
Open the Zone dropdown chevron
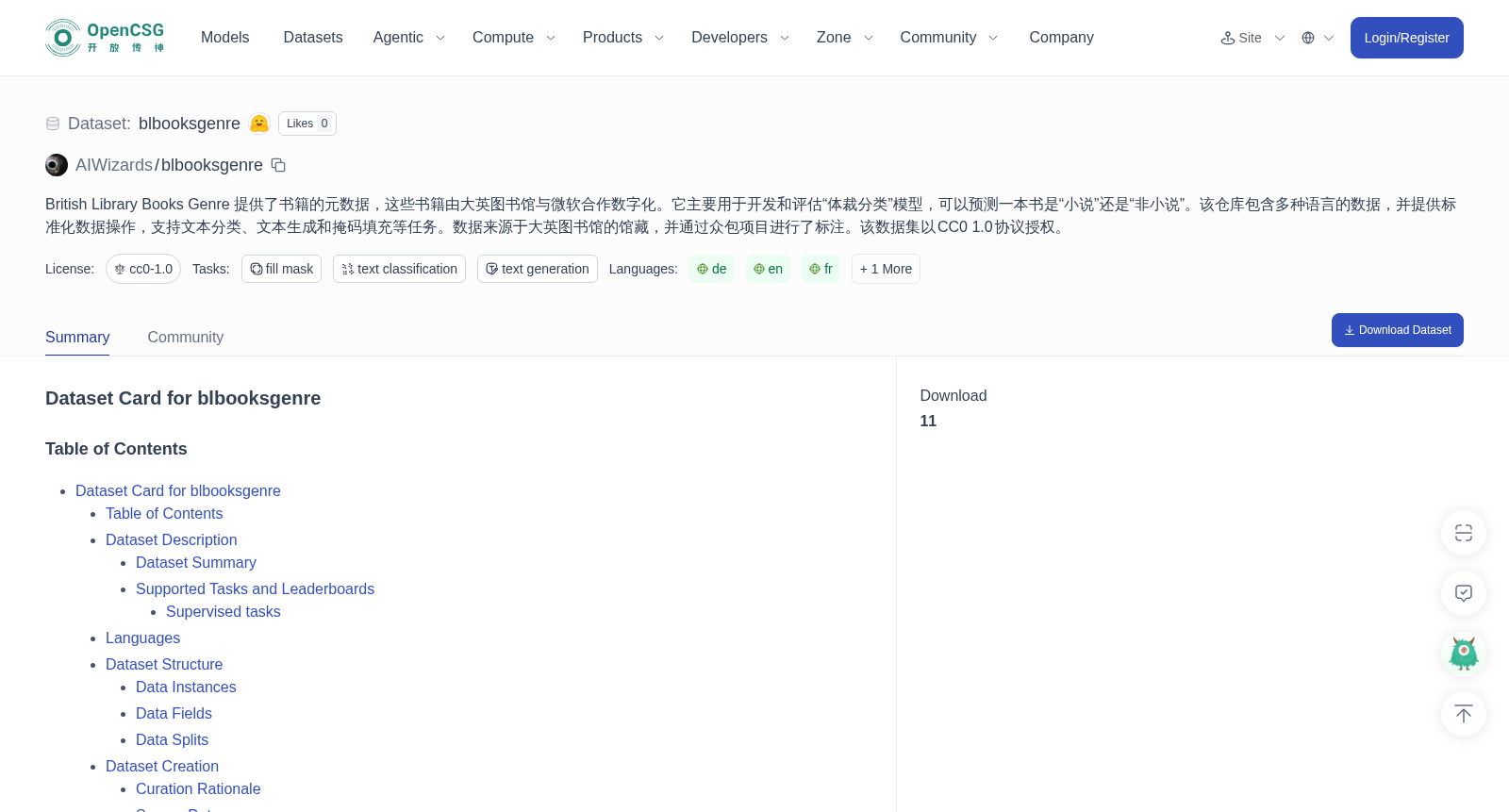(869, 38)
